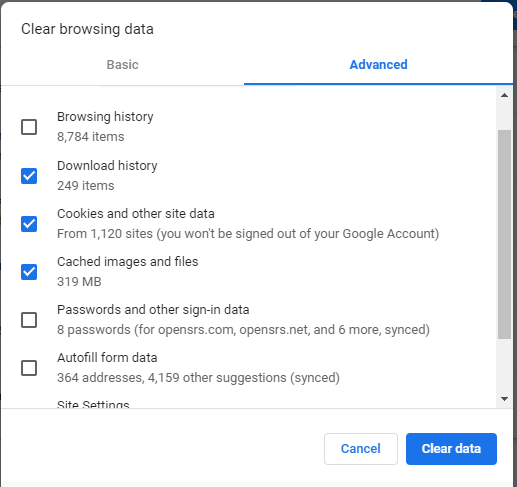The image size is (517, 487).
Task: Click the "Browsing history" label
Action: [105, 117]
